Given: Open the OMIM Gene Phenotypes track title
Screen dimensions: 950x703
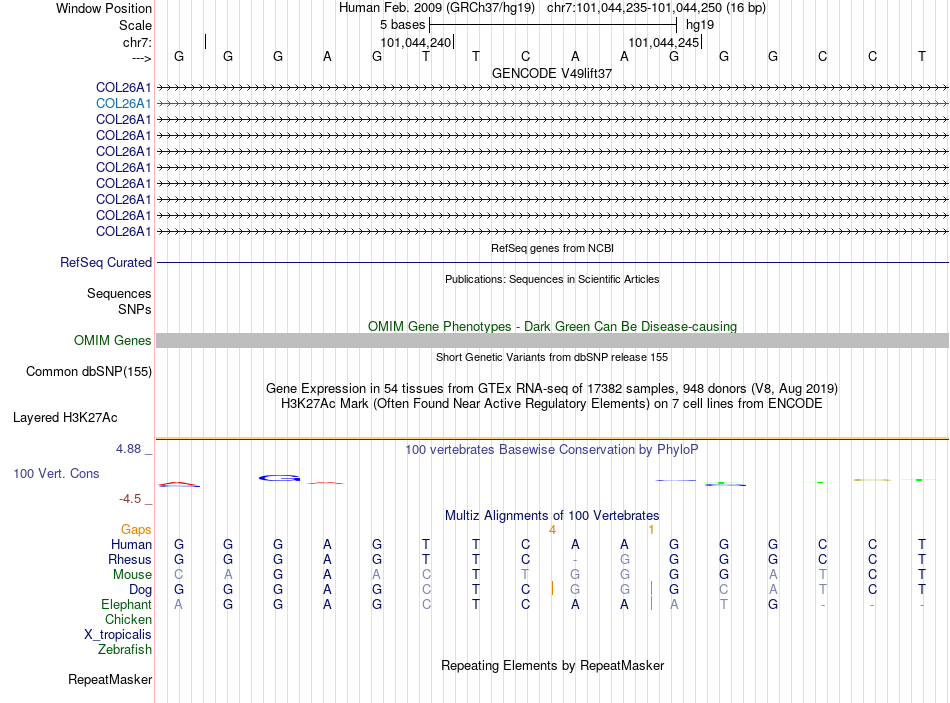Looking at the screenshot, I should [552, 327].
